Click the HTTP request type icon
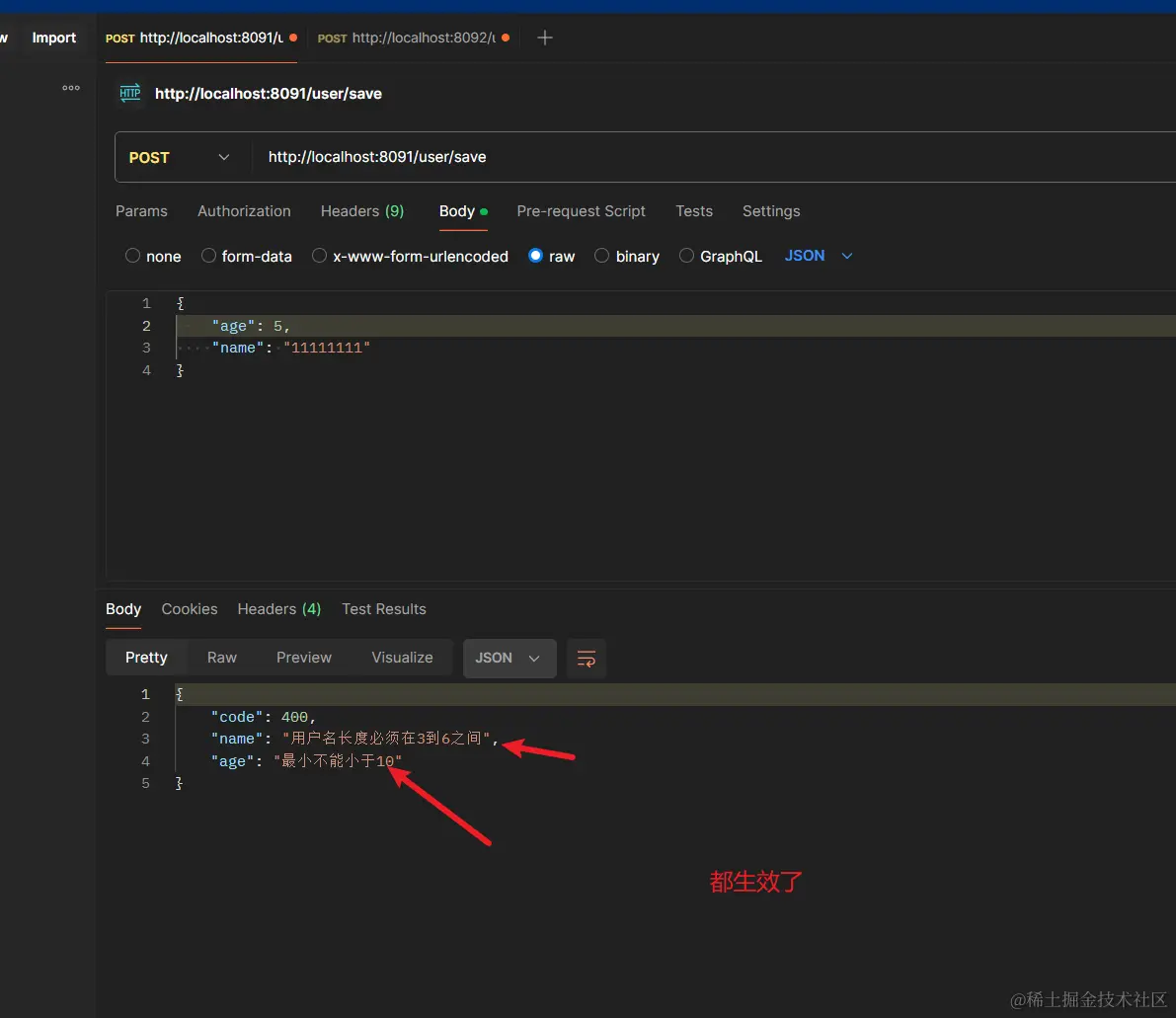 129,93
